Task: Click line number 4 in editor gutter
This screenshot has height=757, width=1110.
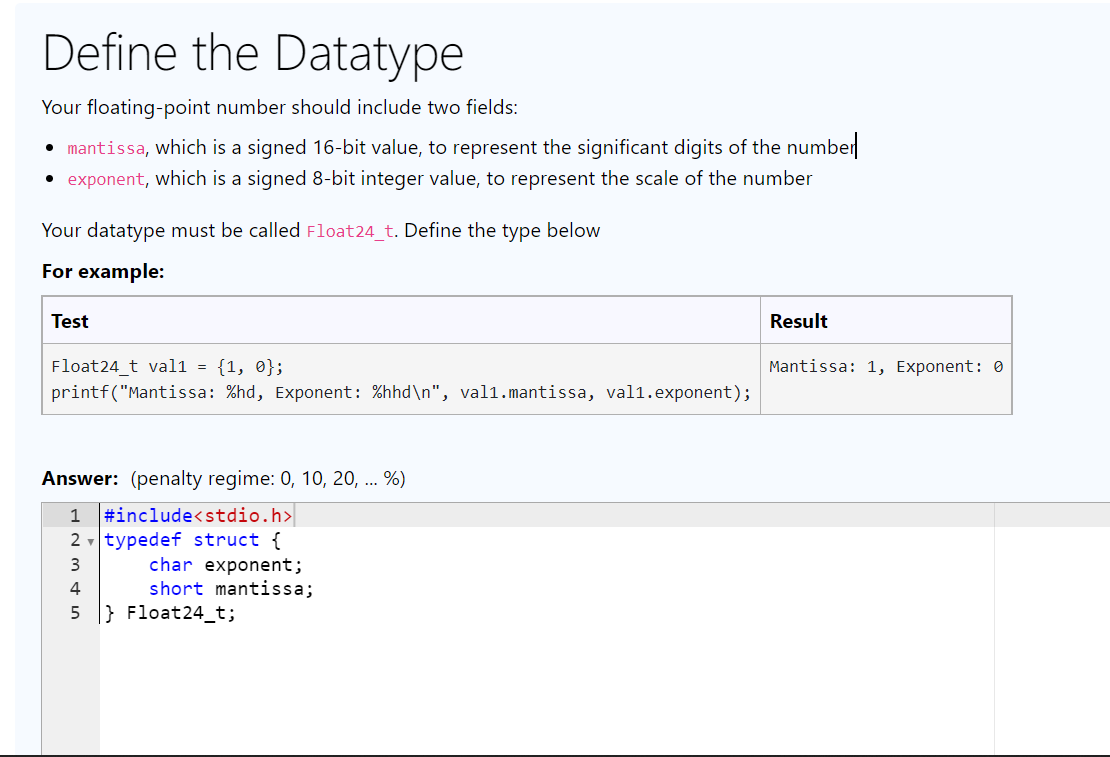Action: 74,589
